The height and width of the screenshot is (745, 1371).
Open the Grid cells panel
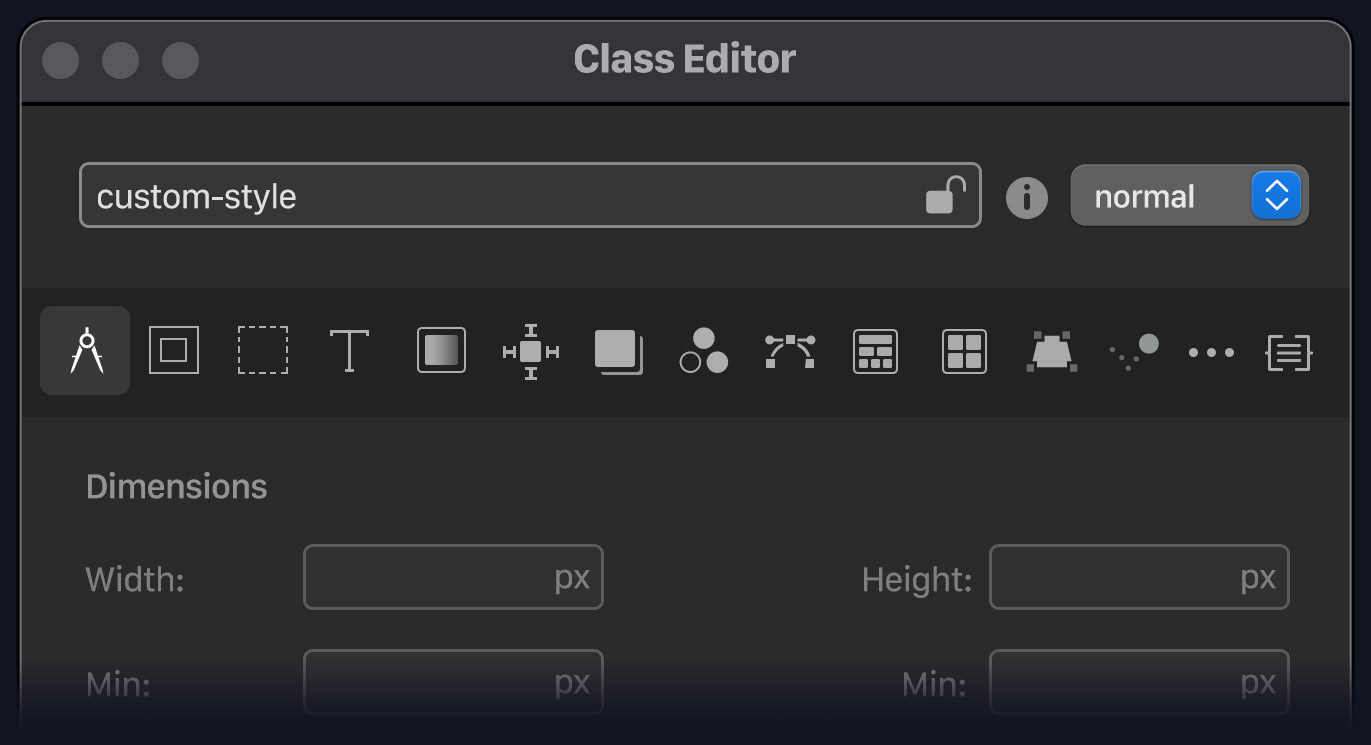click(963, 351)
